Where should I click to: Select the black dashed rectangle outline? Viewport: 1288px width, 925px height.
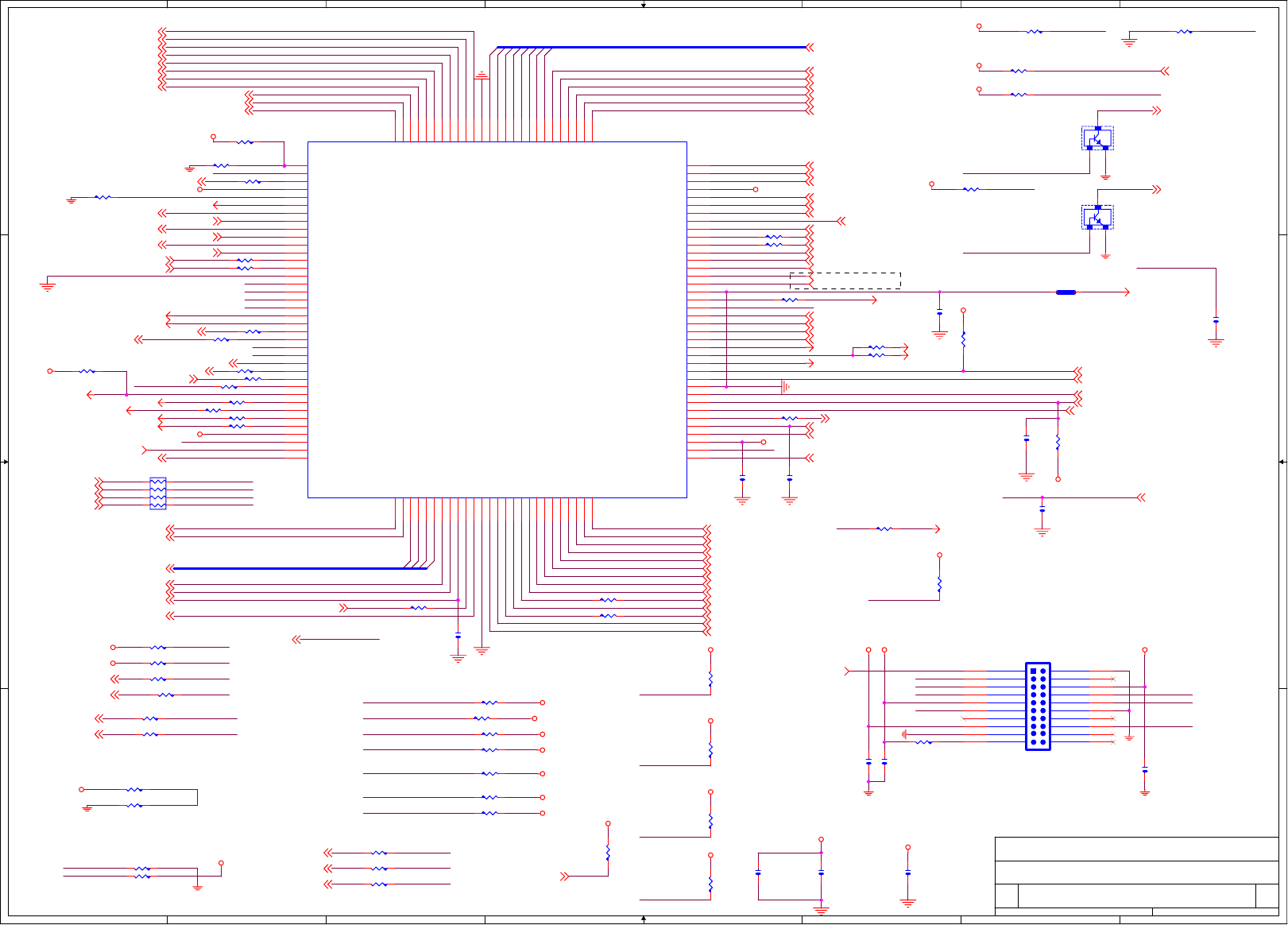point(845,281)
